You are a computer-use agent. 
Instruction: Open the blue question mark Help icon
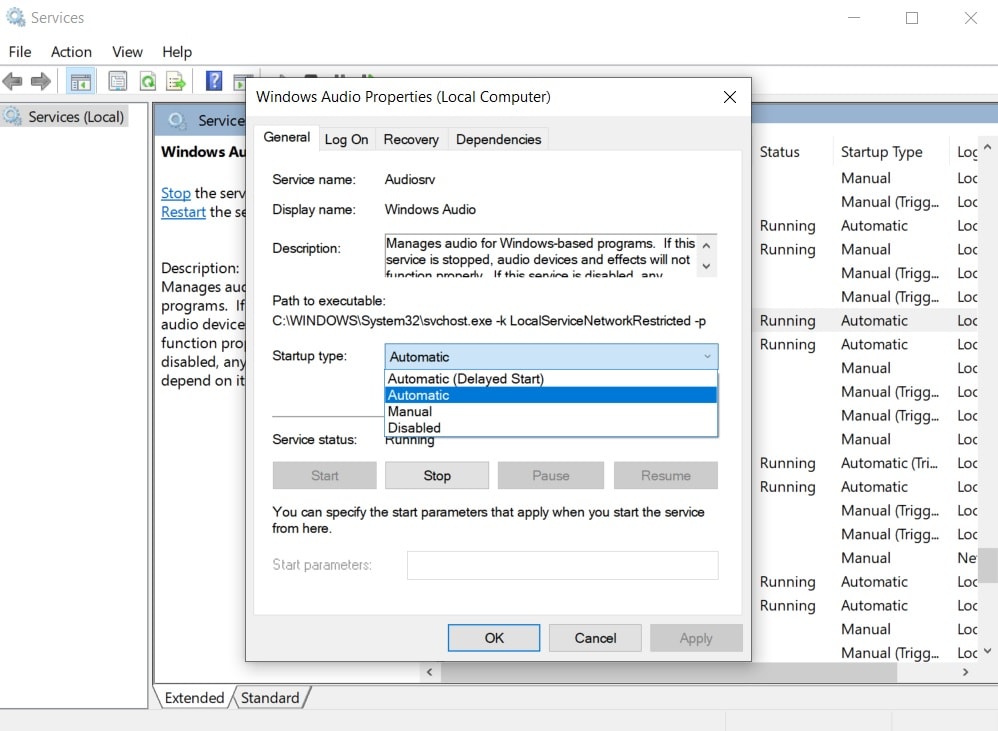(214, 81)
